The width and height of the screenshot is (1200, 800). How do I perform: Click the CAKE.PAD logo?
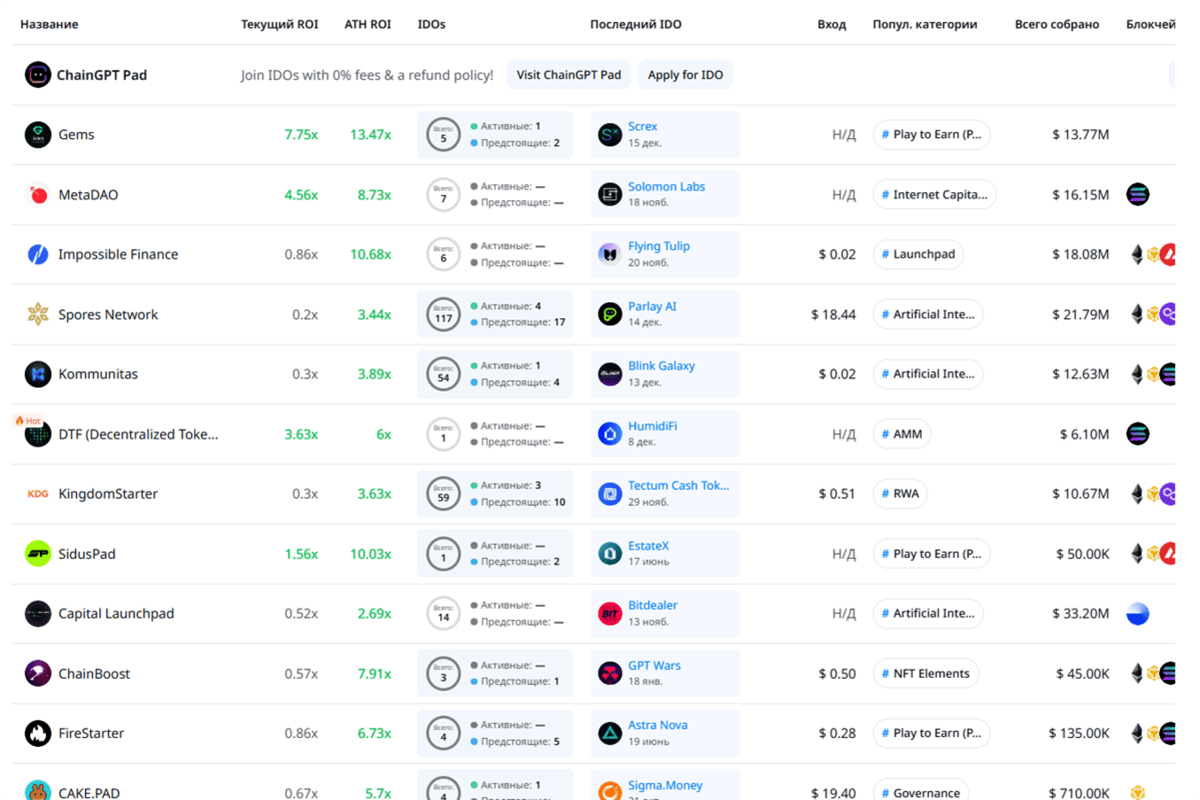click(38, 791)
